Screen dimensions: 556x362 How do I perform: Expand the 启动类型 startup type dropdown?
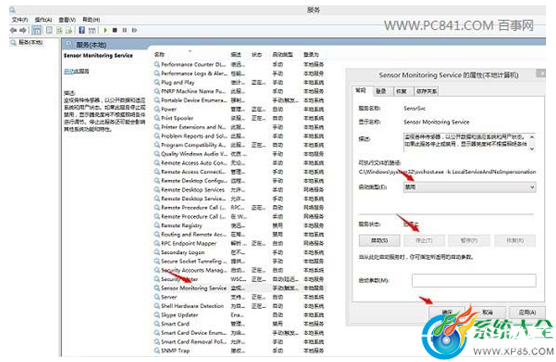click(469, 187)
